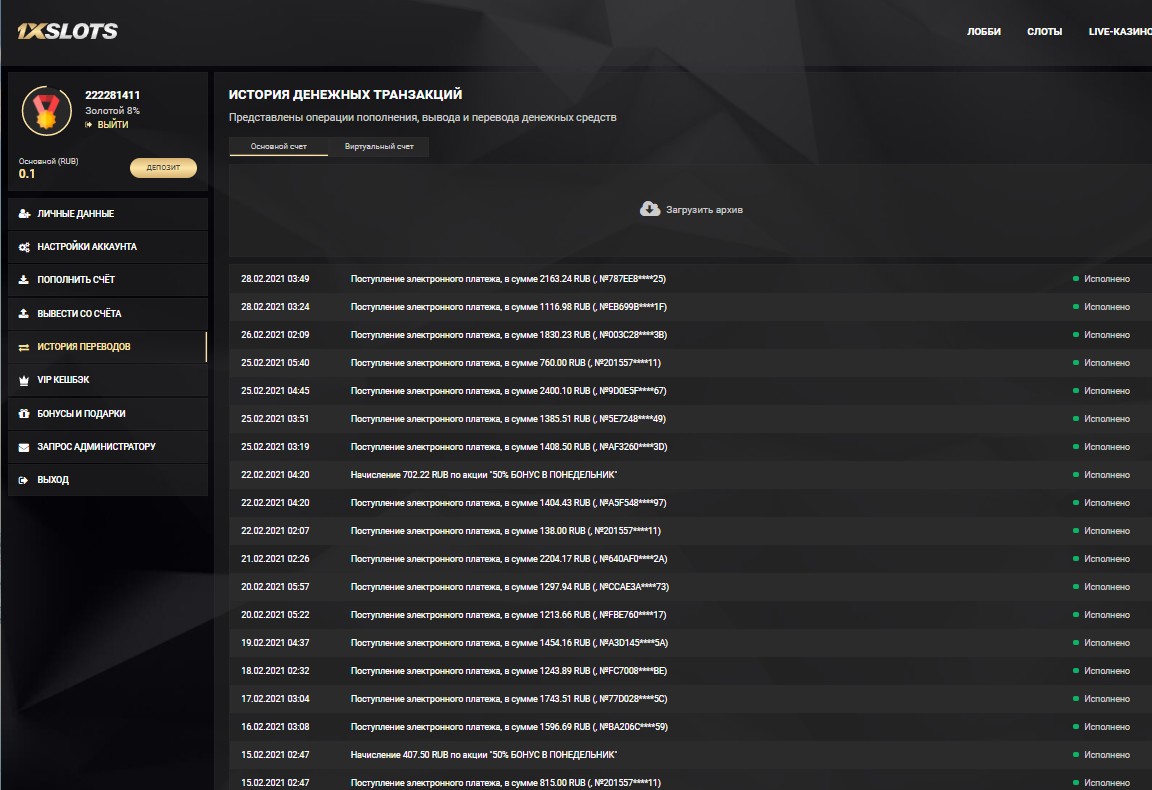The image size is (1152, 790).
Task: Click the ДЕПОЗИТ button
Action: coord(163,168)
